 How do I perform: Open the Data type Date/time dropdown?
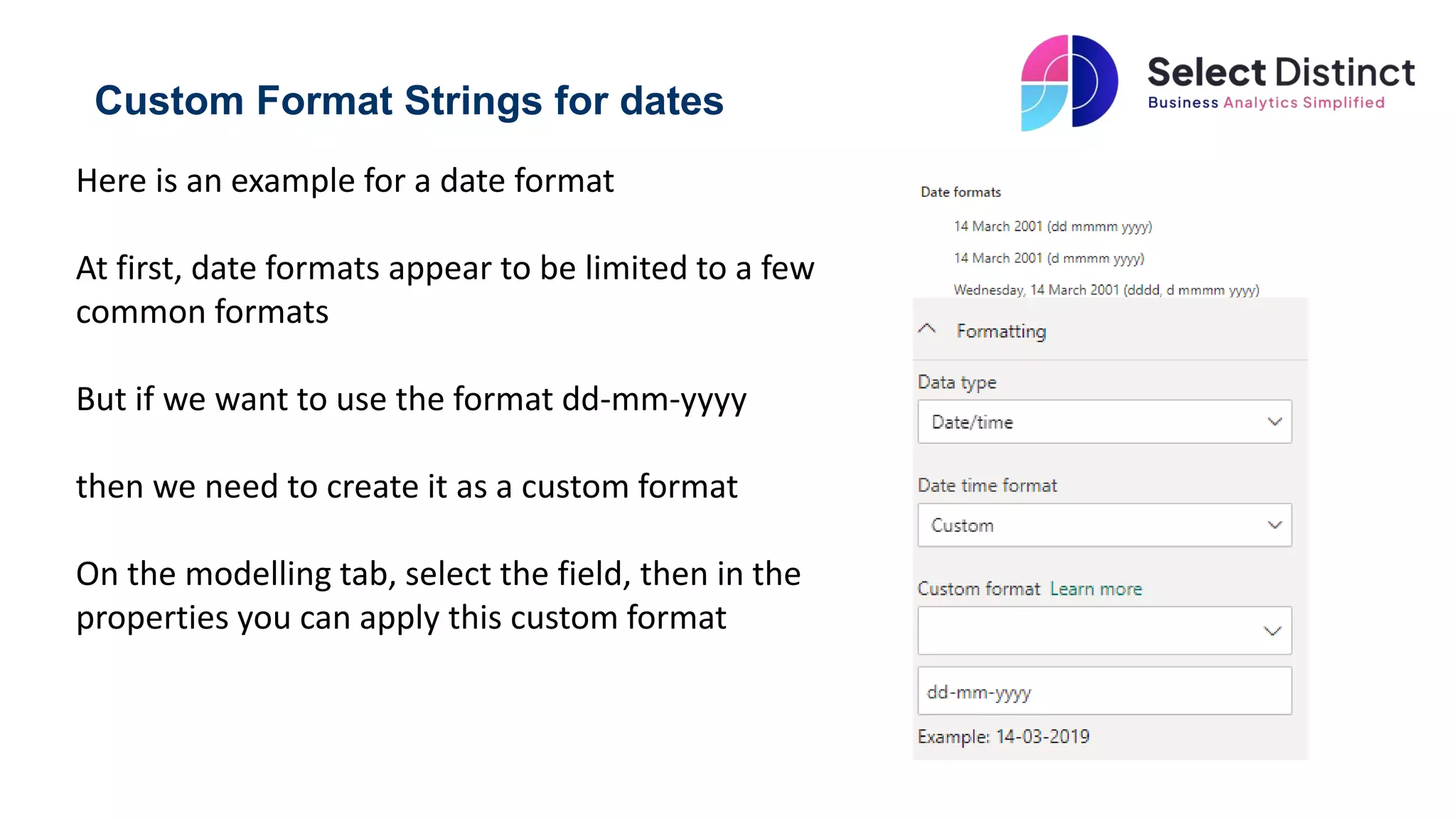(x=1104, y=422)
